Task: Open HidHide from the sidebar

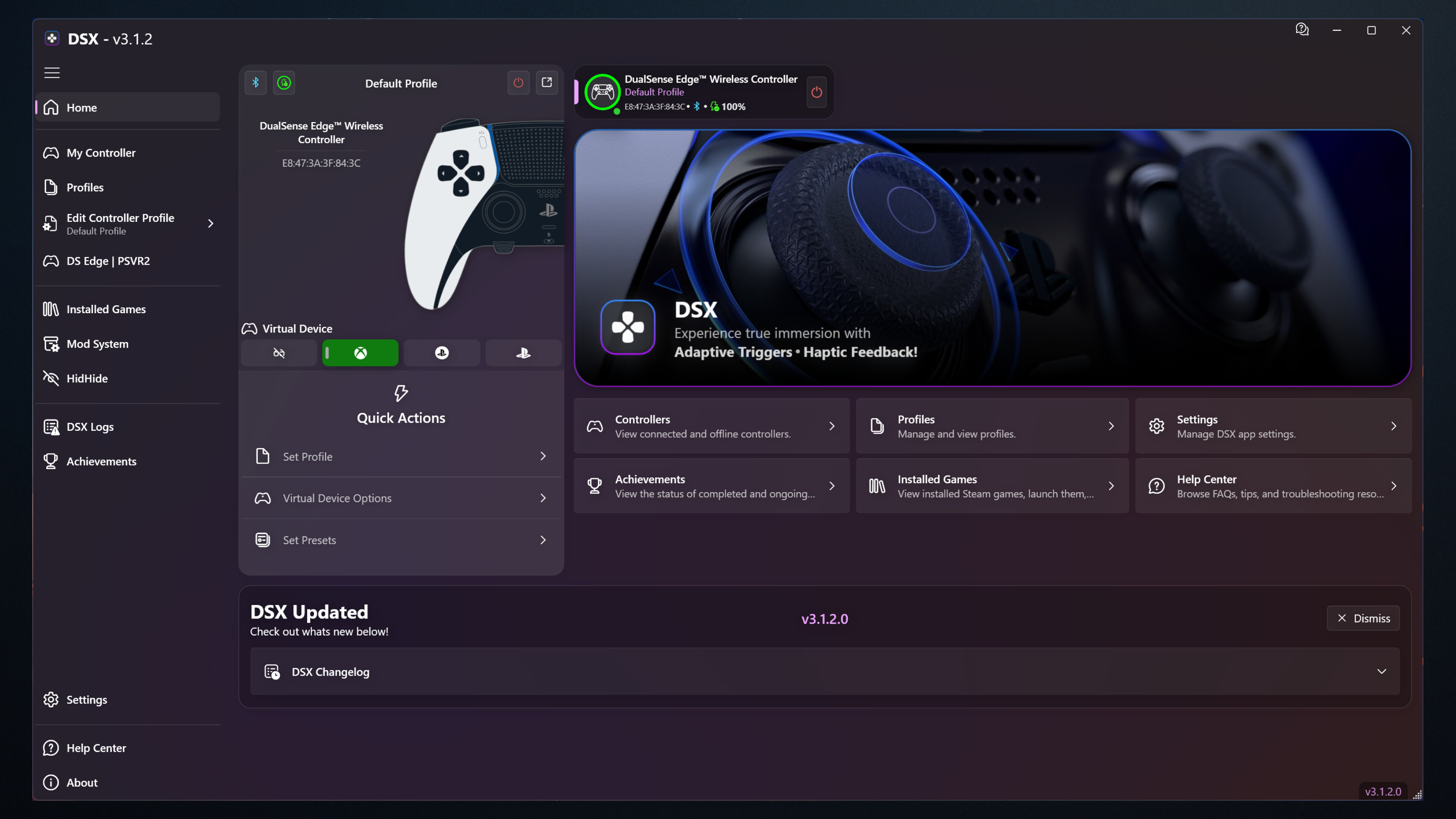Action: click(88, 378)
